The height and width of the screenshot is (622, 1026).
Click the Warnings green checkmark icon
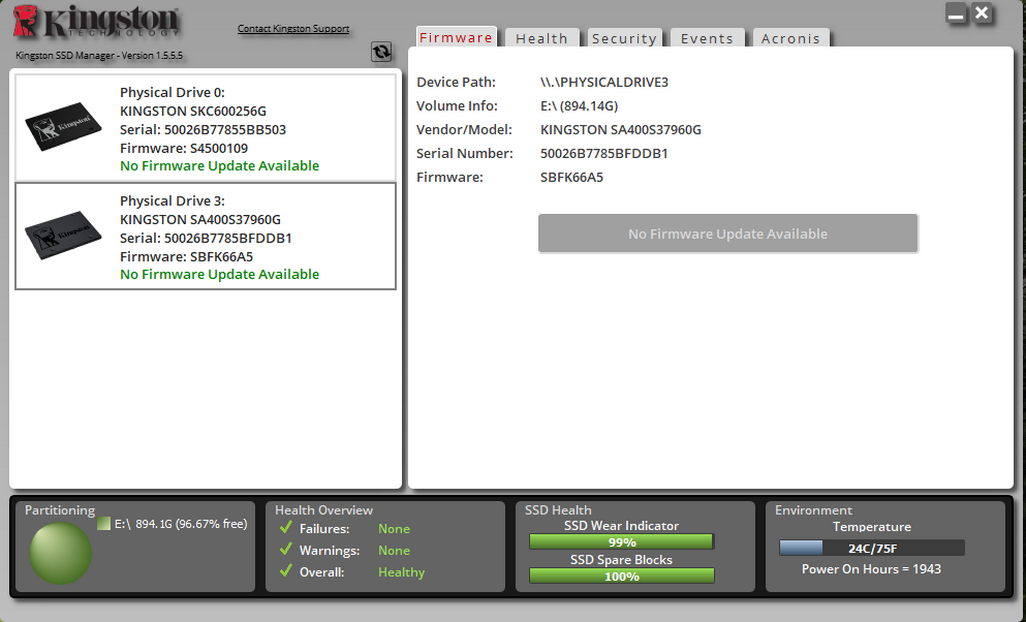click(x=286, y=550)
